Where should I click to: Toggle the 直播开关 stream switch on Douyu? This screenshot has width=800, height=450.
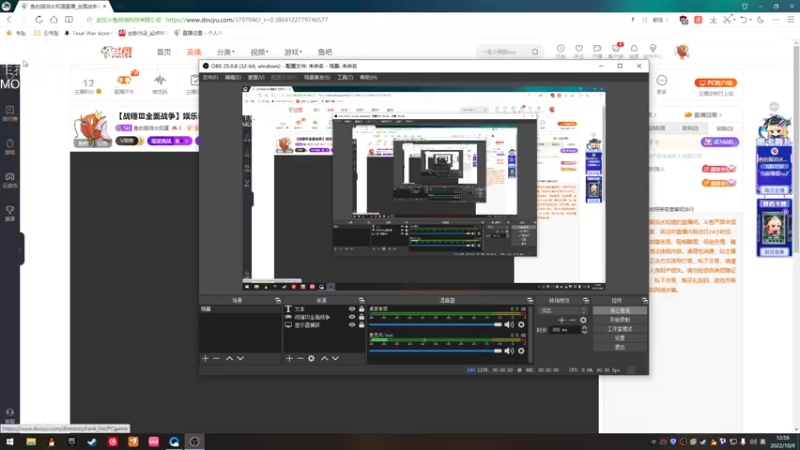[x=124, y=83]
